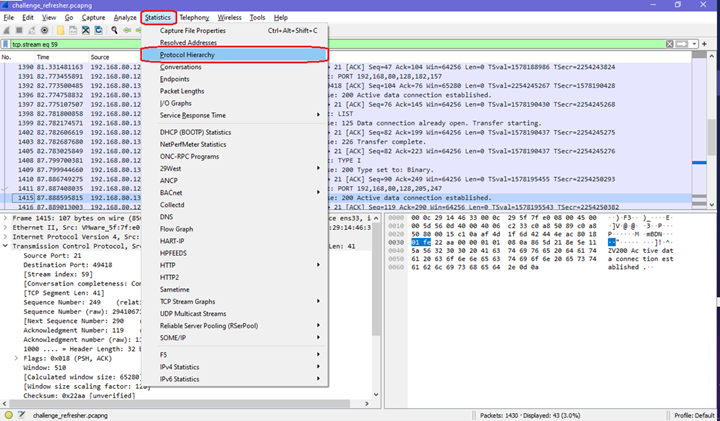Select packet row number 1409
Viewport: 720px width, 421px height.
coord(346,169)
